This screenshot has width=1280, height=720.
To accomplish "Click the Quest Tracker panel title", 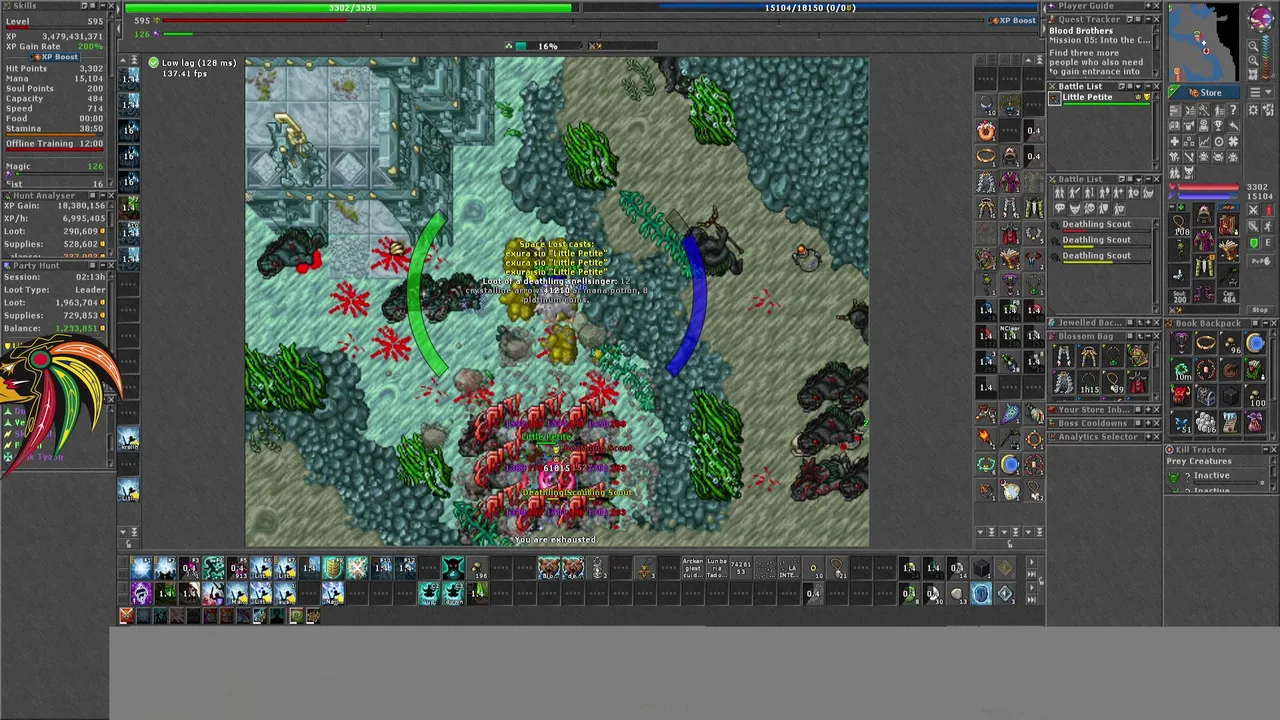I will [x=1089, y=19].
